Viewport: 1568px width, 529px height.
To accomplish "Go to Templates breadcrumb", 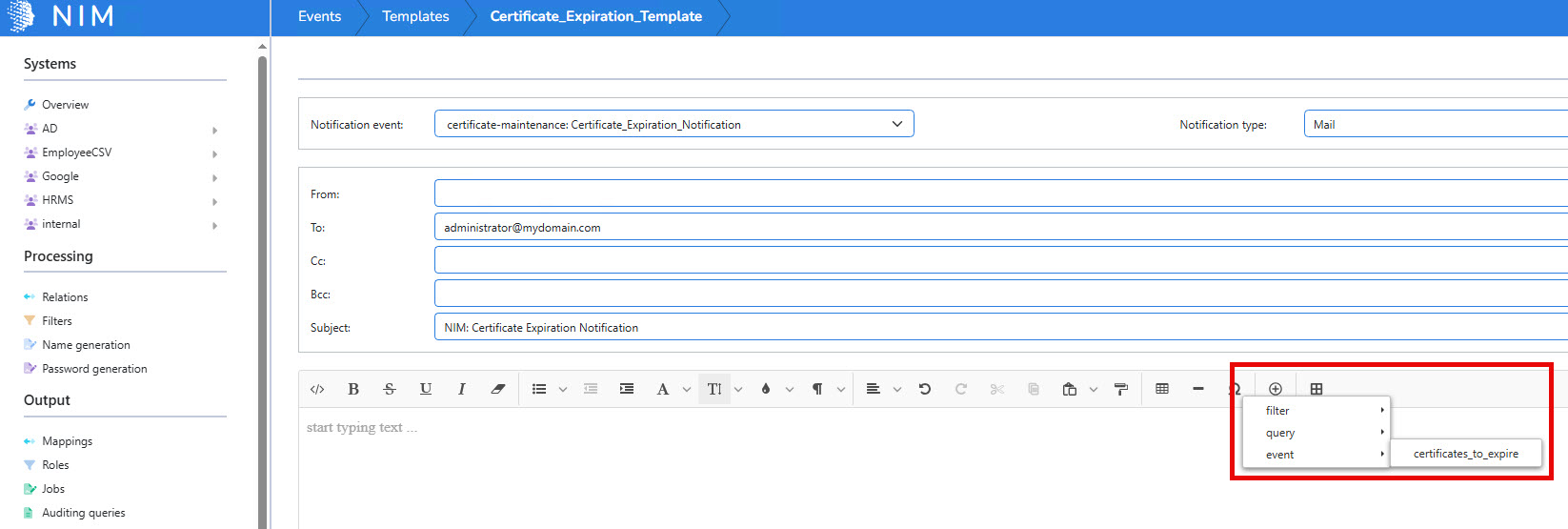I will pos(415,16).
